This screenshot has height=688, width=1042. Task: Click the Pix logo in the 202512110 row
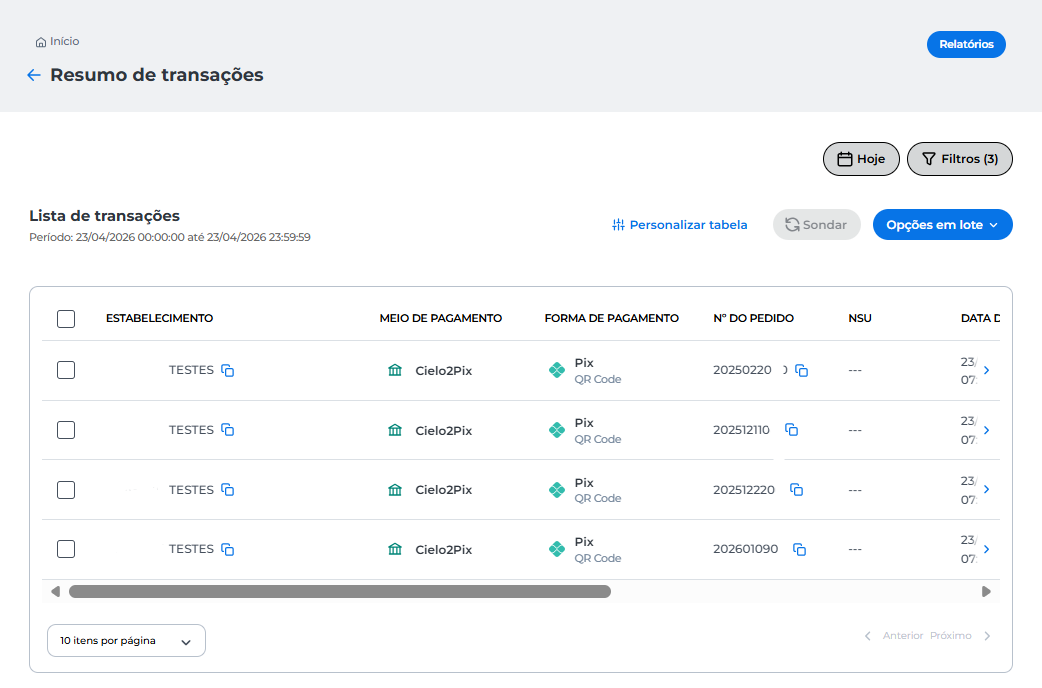(x=557, y=430)
